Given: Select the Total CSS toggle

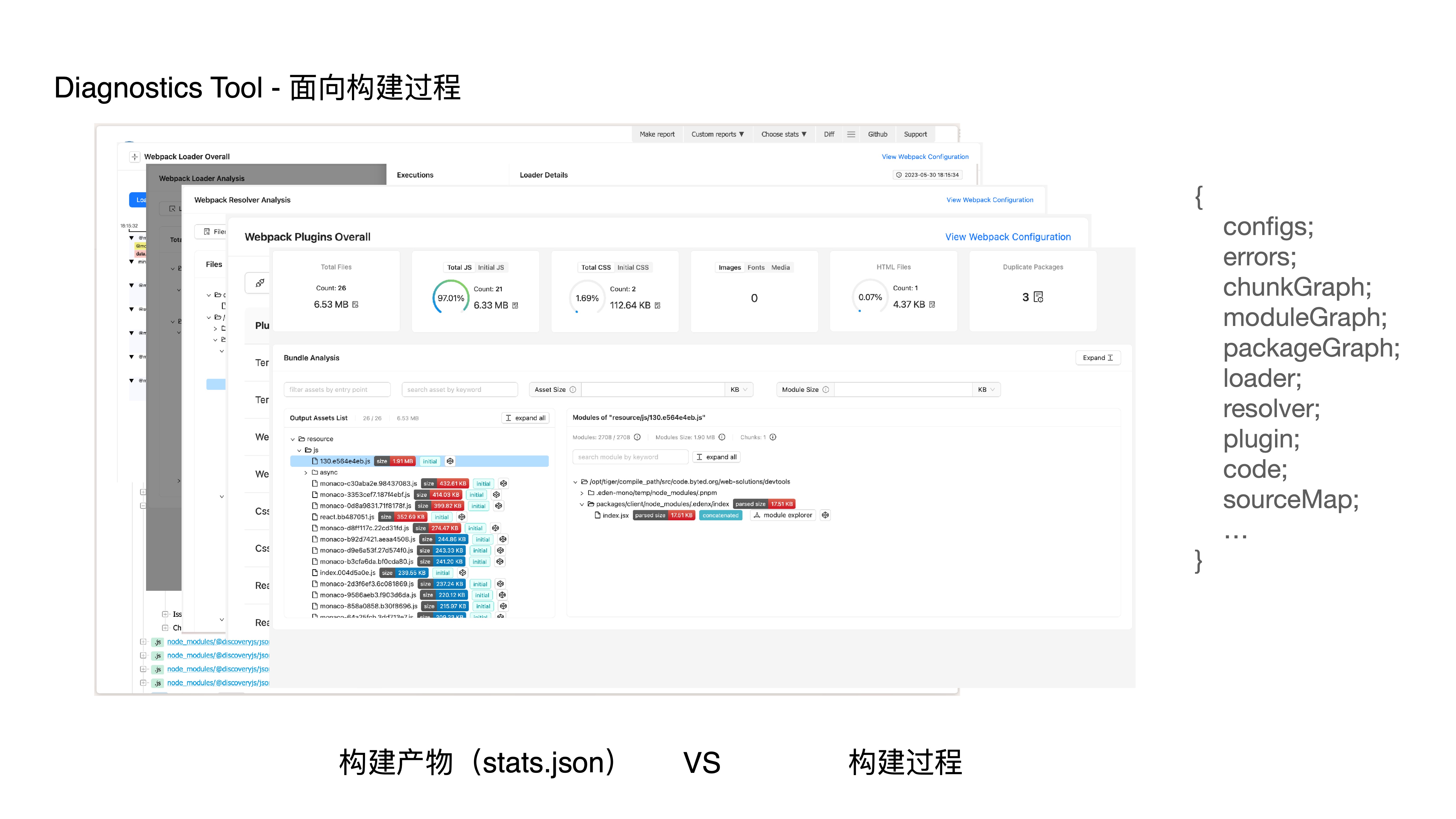Looking at the screenshot, I should click(x=596, y=267).
